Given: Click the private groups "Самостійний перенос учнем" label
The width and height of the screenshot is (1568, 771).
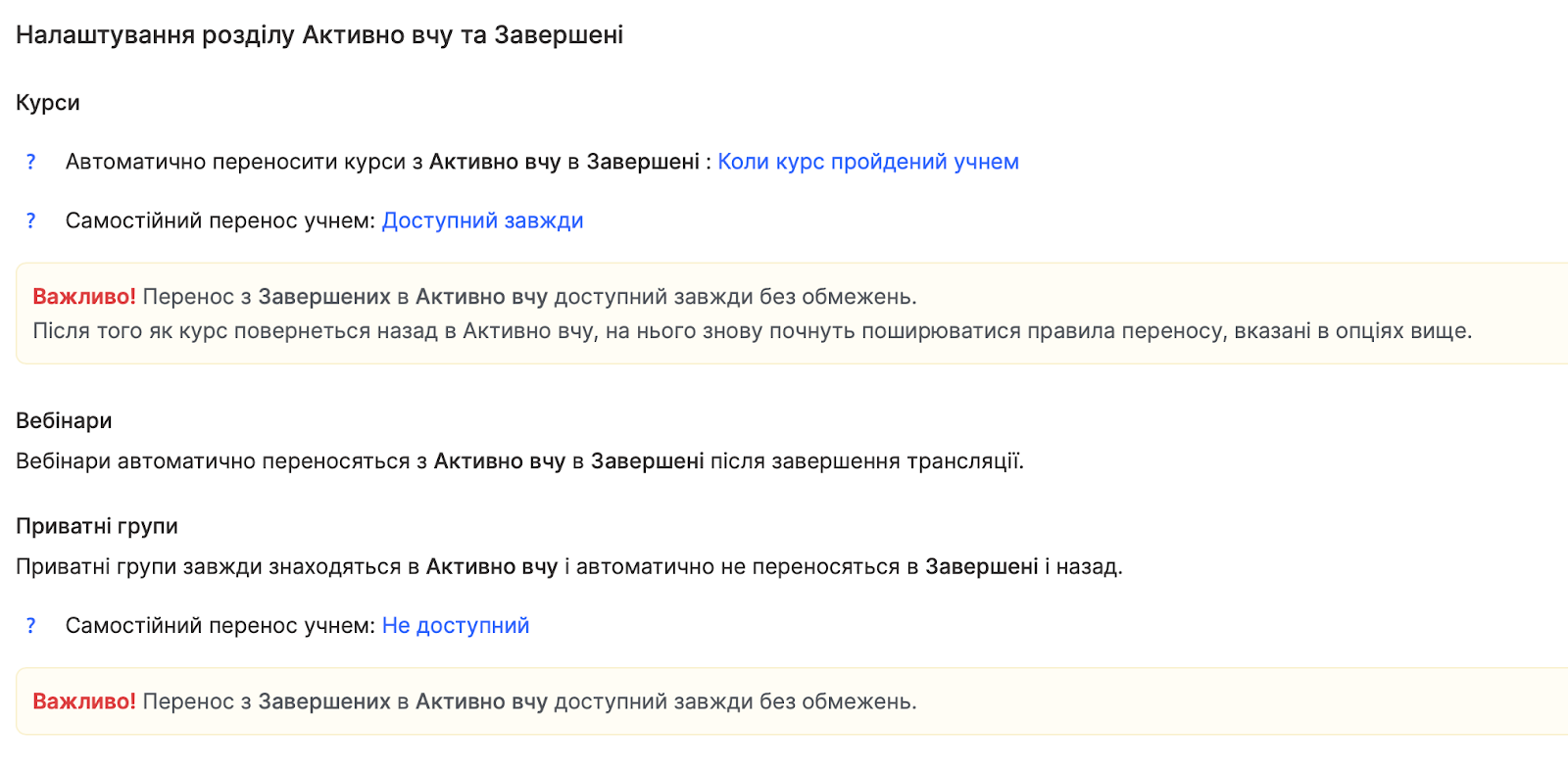Looking at the screenshot, I should pyautogui.click(x=220, y=625).
